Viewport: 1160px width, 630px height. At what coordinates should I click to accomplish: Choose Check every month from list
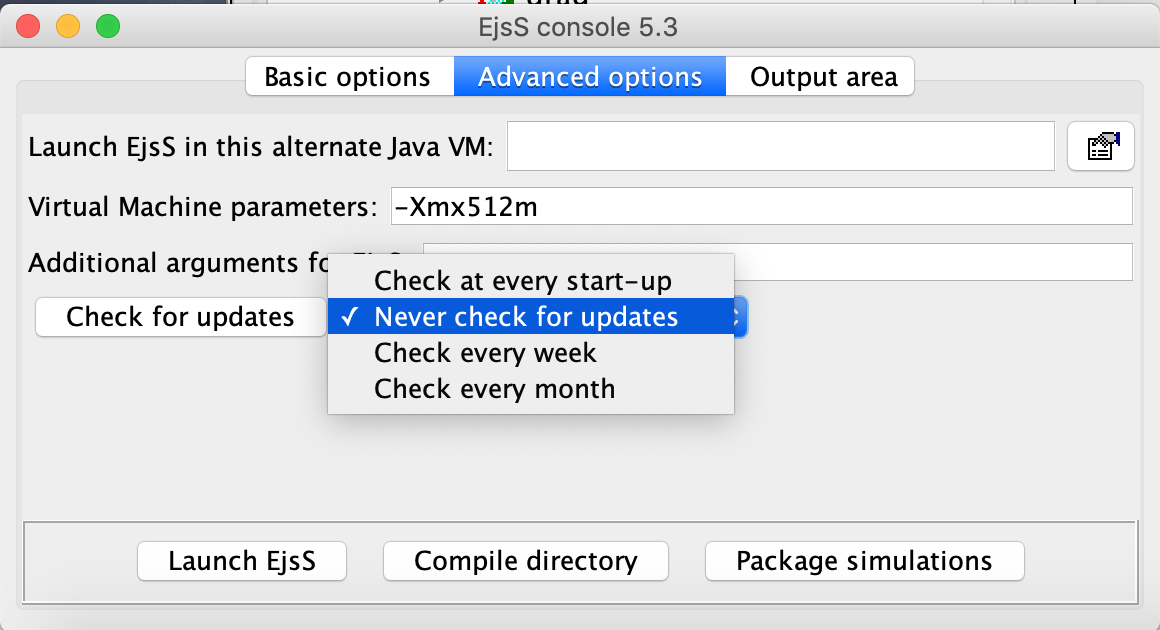point(494,389)
